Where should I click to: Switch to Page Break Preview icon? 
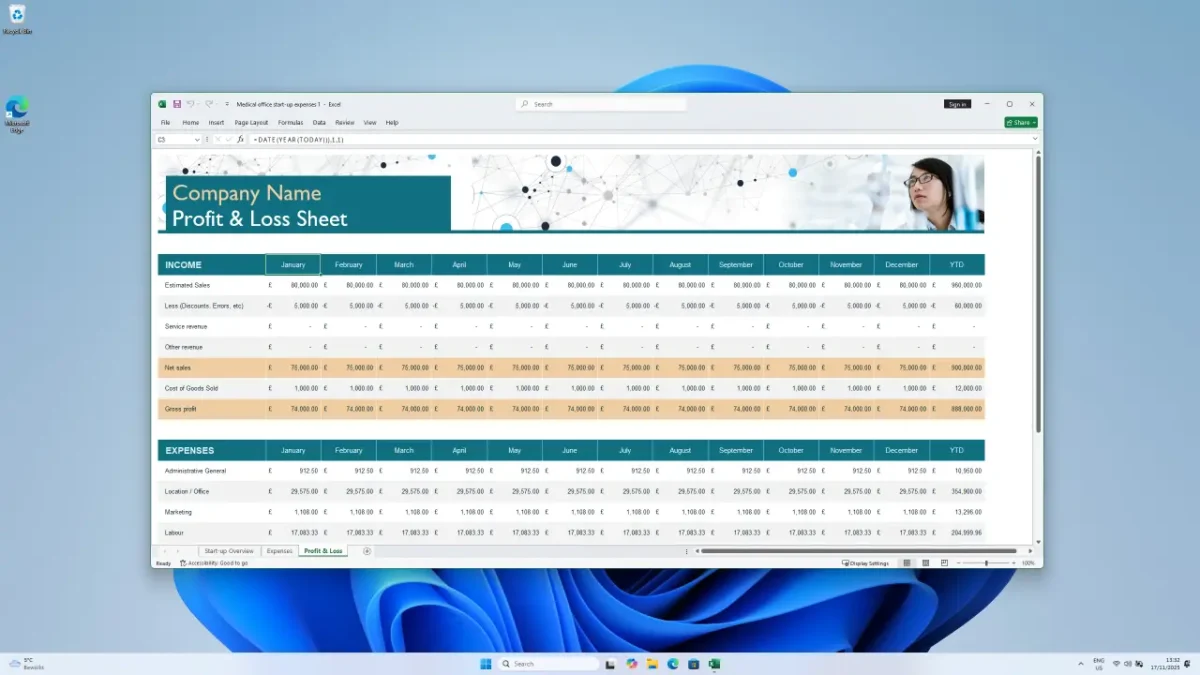[944, 563]
